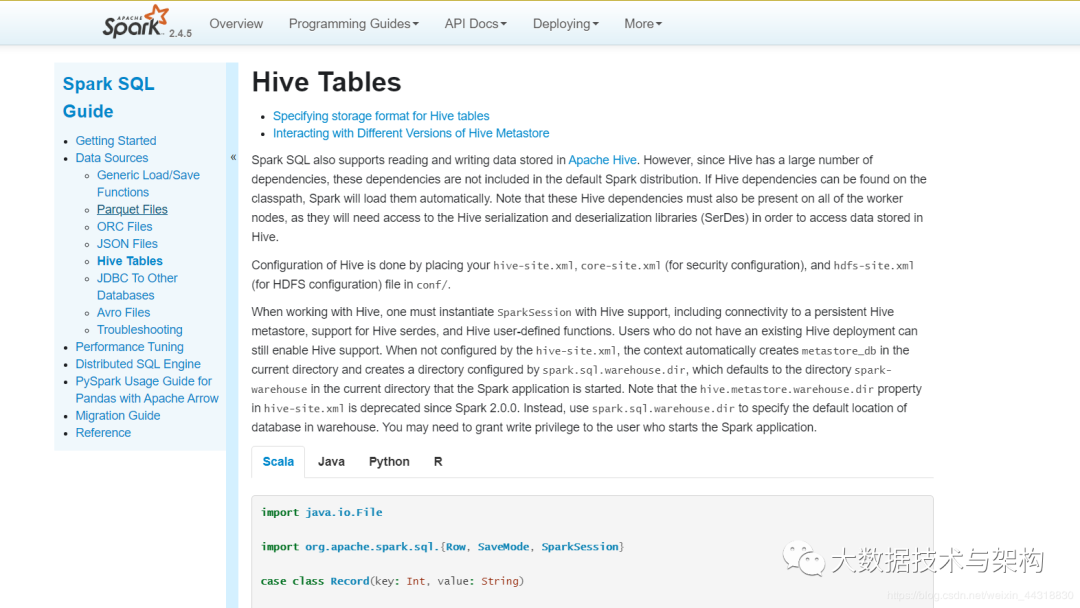Expand the More menu

tap(642, 23)
